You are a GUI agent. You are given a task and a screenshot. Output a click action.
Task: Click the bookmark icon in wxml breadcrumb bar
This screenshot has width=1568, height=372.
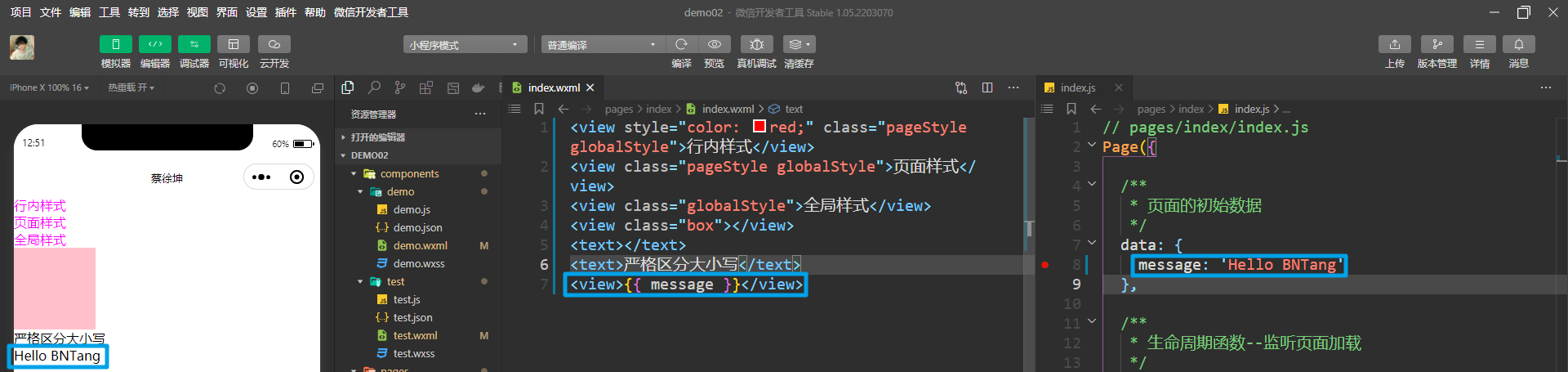[x=539, y=109]
